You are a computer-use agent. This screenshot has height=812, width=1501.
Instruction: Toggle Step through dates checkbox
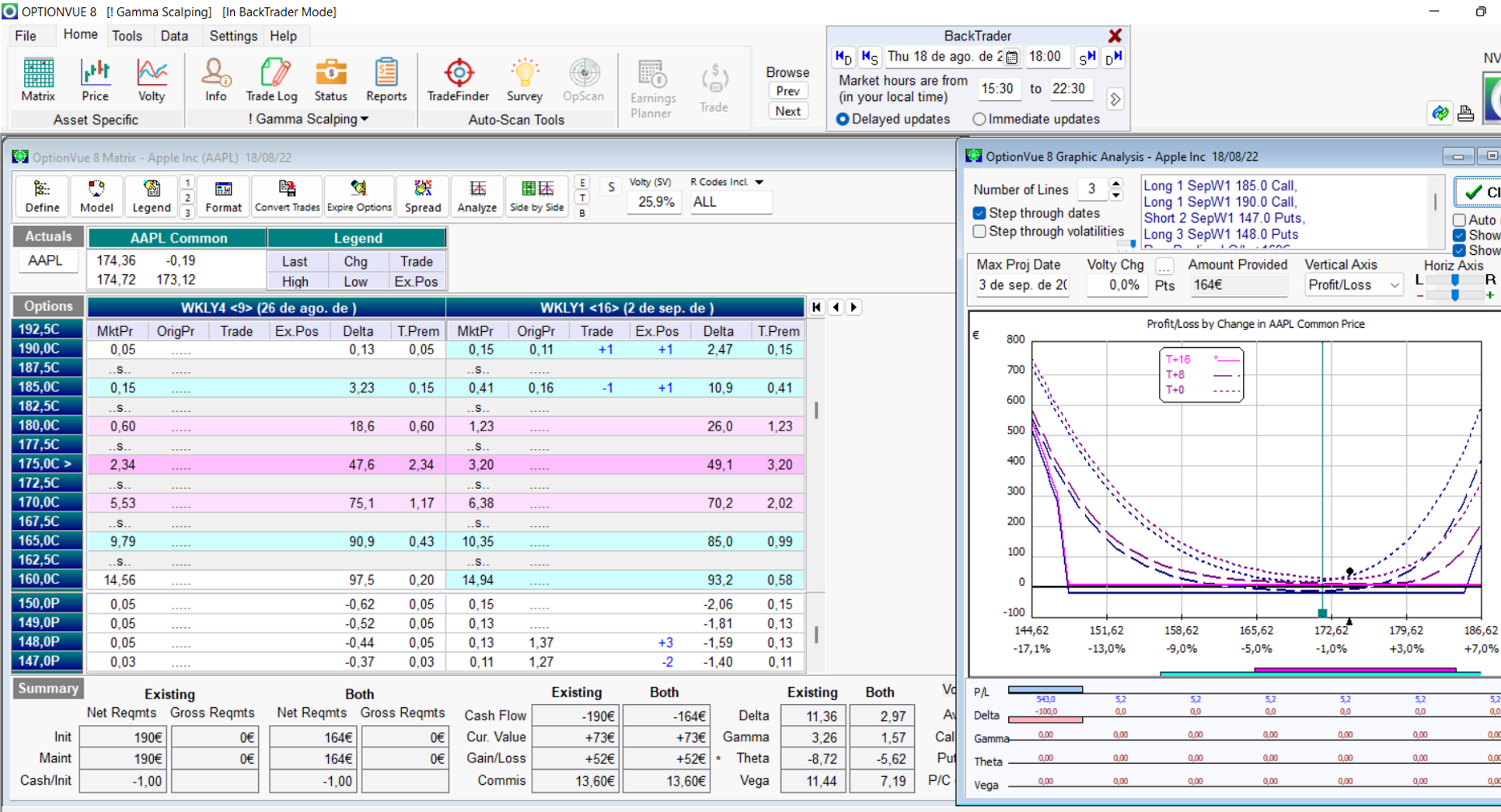point(979,213)
